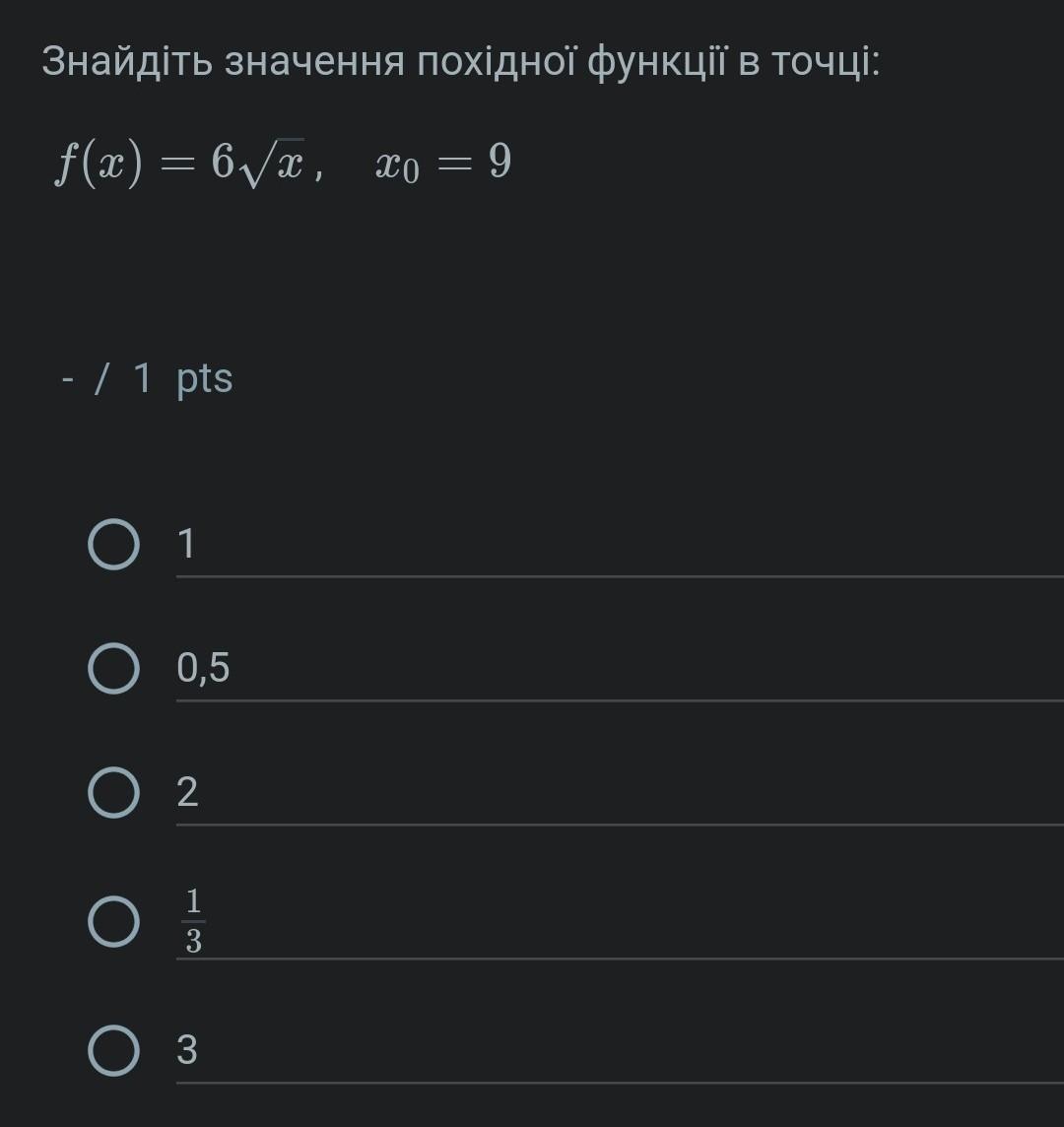Click the answer label digit "1"
Viewport: 1064px width, 1127px height.
(x=186, y=544)
